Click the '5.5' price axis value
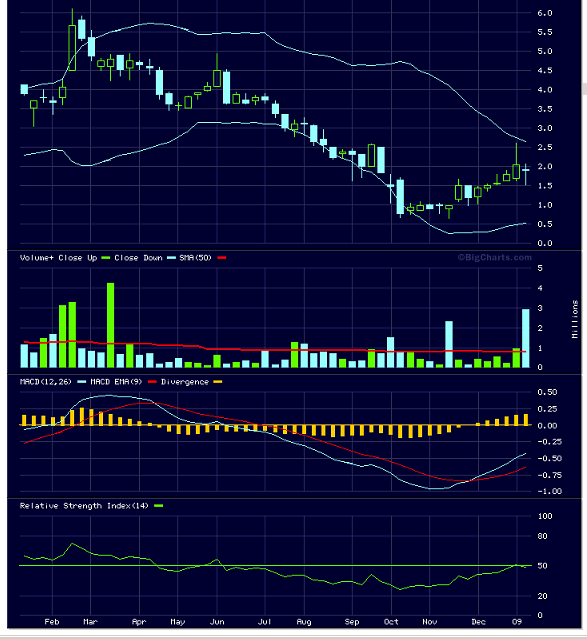Viewport: 587px width, 639px height. point(545,32)
